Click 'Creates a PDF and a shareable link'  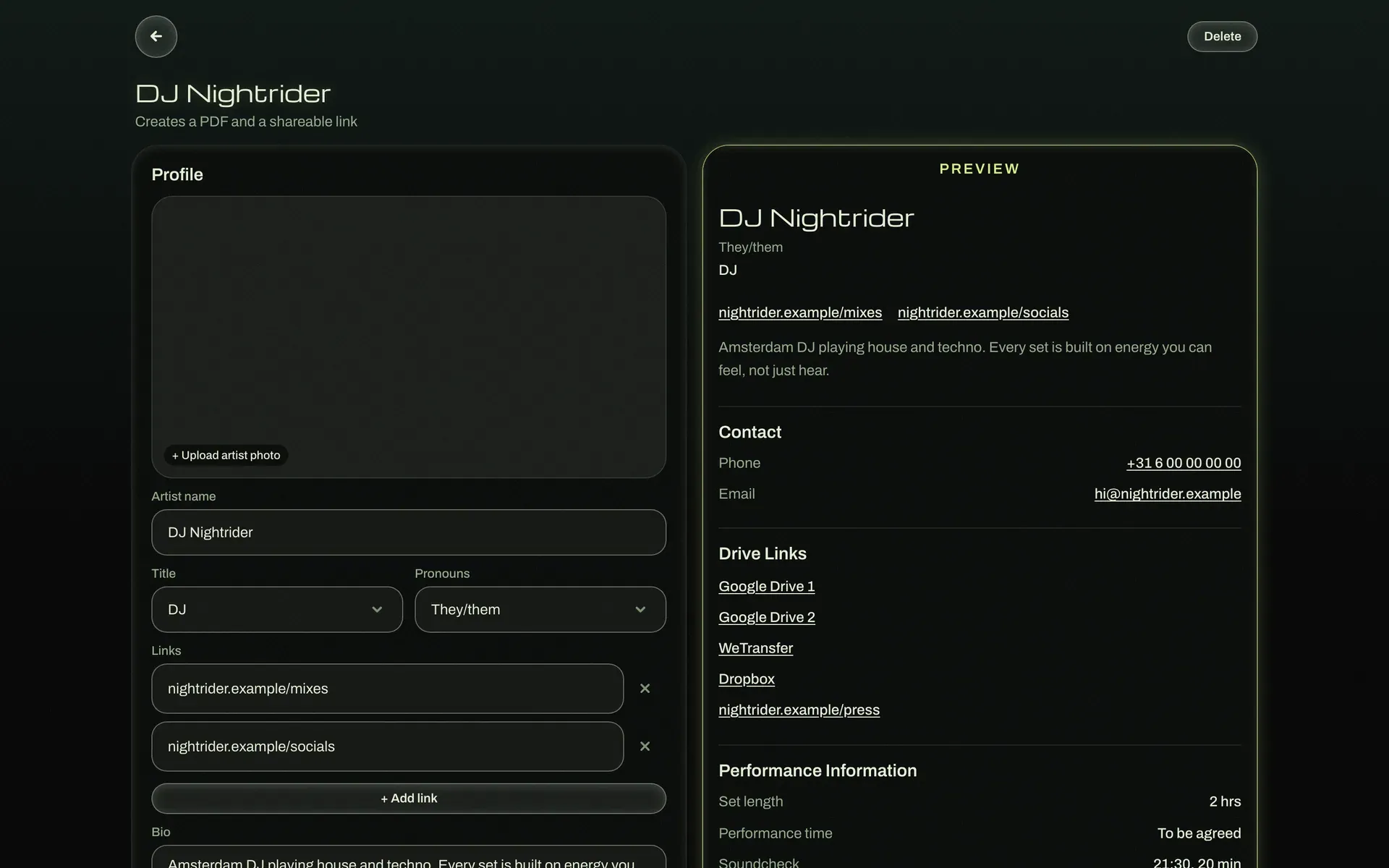[x=246, y=122]
